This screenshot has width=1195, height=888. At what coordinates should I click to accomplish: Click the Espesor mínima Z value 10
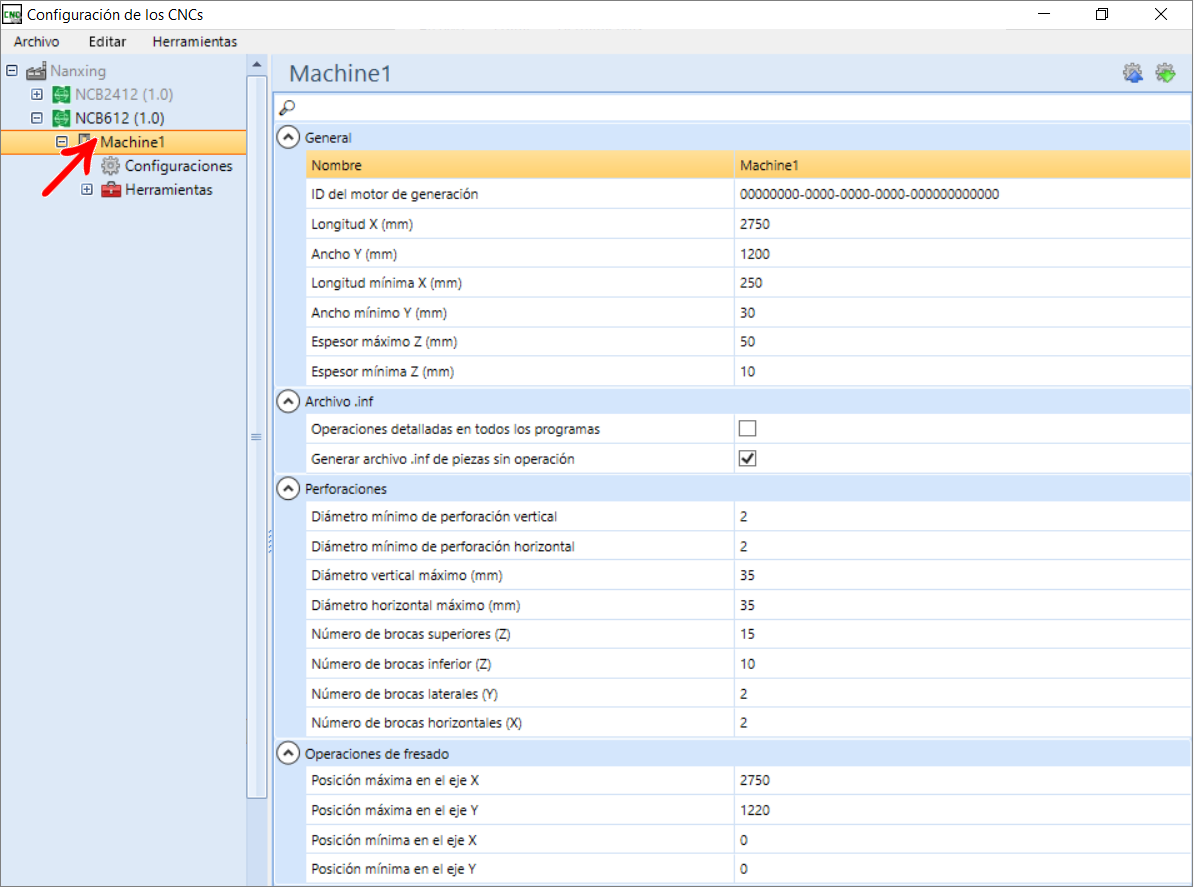[962, 371]
